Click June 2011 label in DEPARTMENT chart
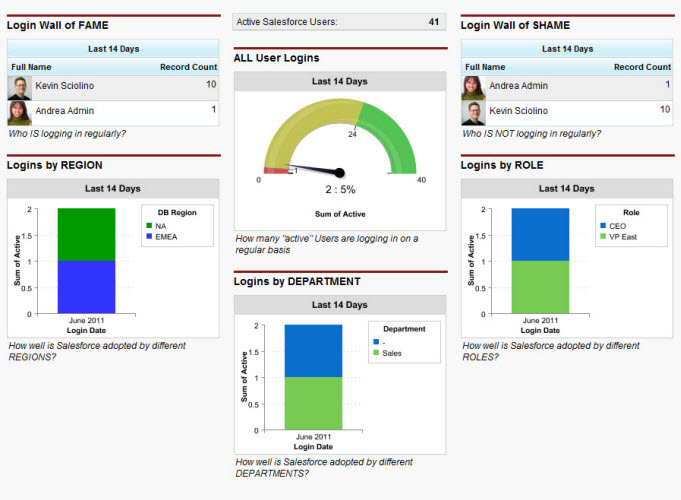Image resolution: width=681 pixels, height=500 pixels. pos(313,437)
